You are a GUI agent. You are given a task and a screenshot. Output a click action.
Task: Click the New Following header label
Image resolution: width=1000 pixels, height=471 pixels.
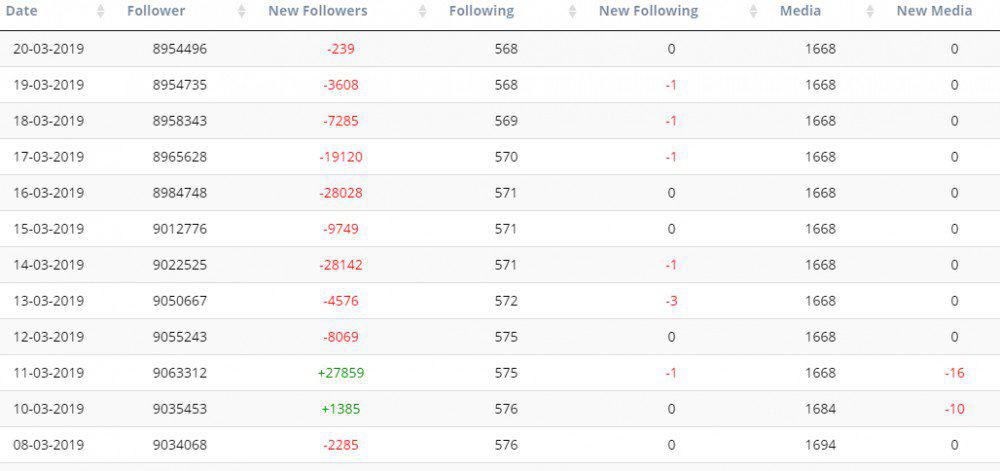(648, 11)
